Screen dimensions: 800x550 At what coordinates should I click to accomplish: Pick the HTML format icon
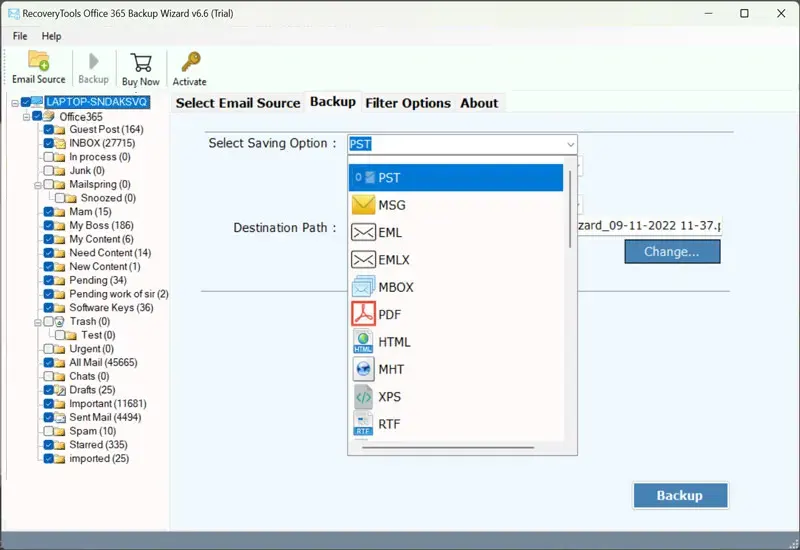click(x=363, y=342)
